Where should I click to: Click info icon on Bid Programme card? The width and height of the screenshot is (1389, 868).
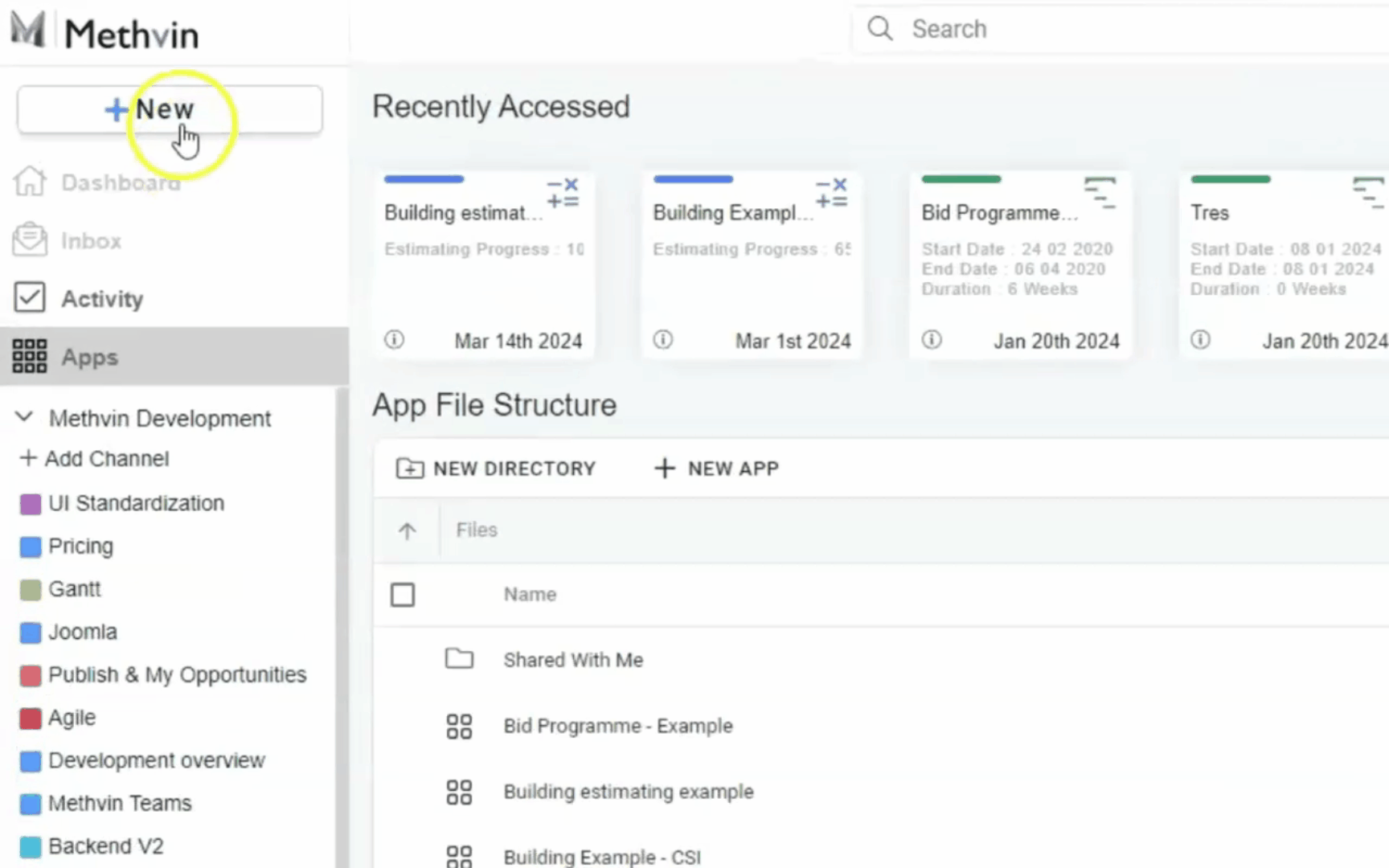(x=932, y=340)
